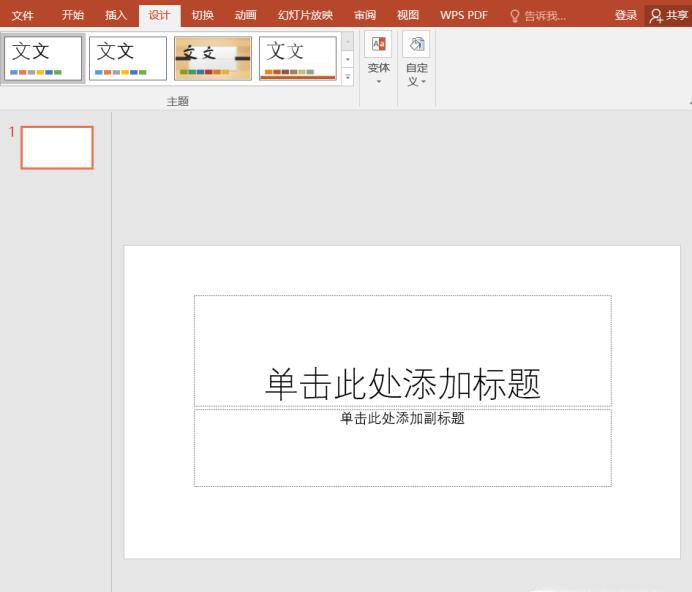Open the Slide Show (幻灯片放映) tab
Viewport: 692px width, 592px height.
coord(305,15)
